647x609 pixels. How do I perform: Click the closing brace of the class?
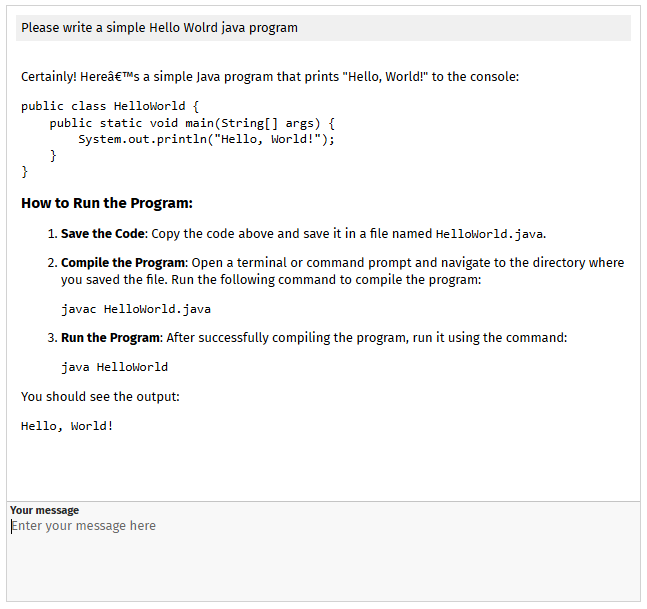pos(25,172)
